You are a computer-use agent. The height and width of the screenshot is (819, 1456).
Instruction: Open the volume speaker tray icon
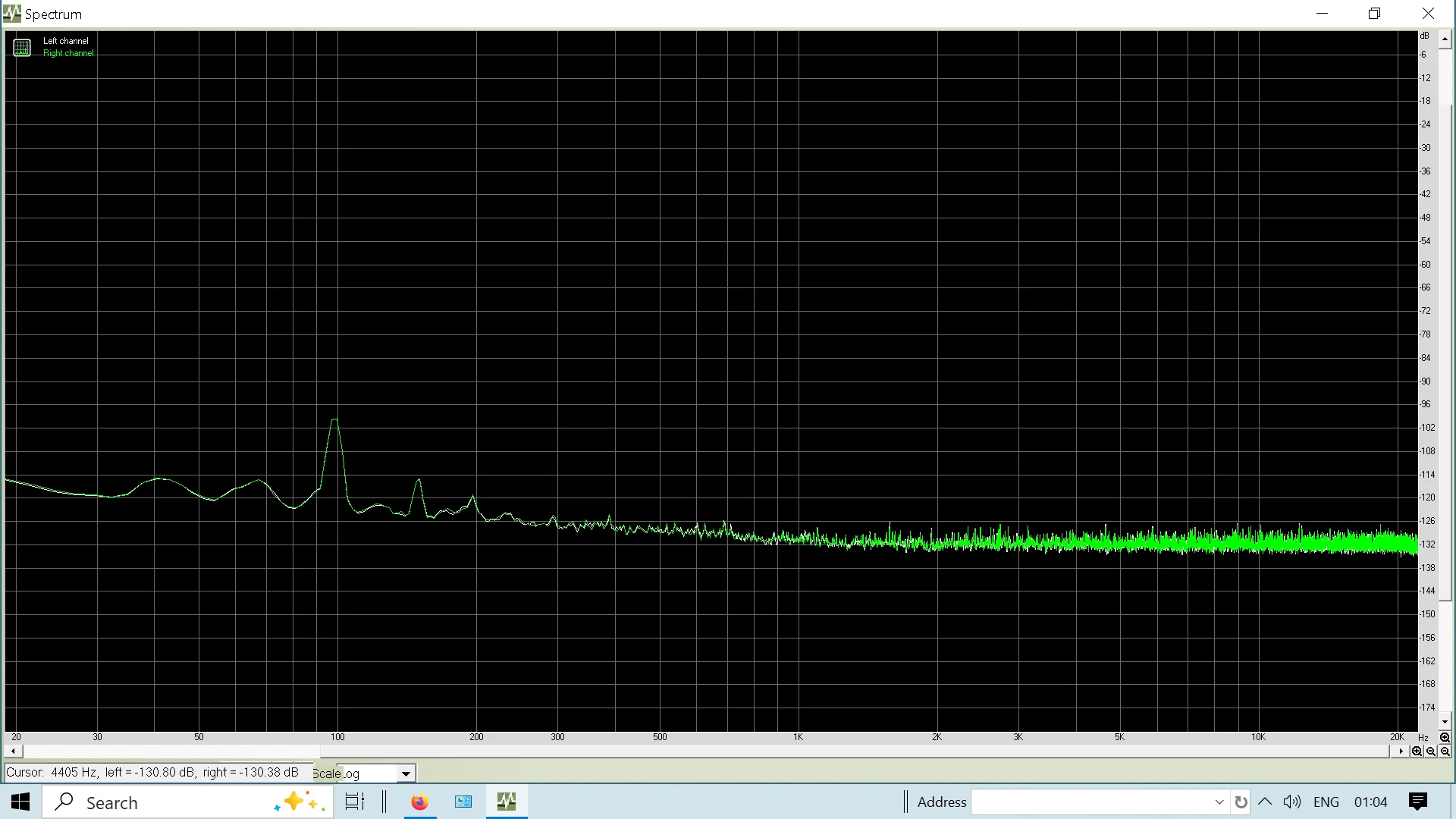(x=1291, y=802)
